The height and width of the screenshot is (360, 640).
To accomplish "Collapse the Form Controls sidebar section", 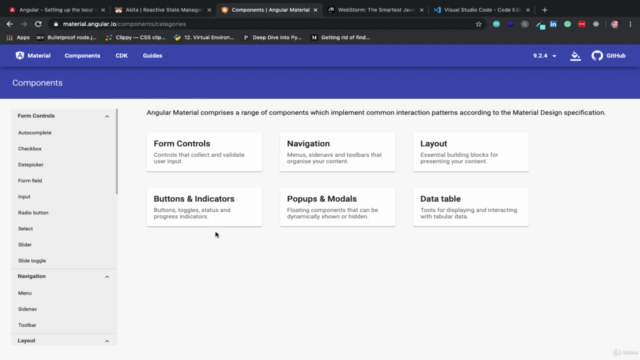I will tap(107, 116).
